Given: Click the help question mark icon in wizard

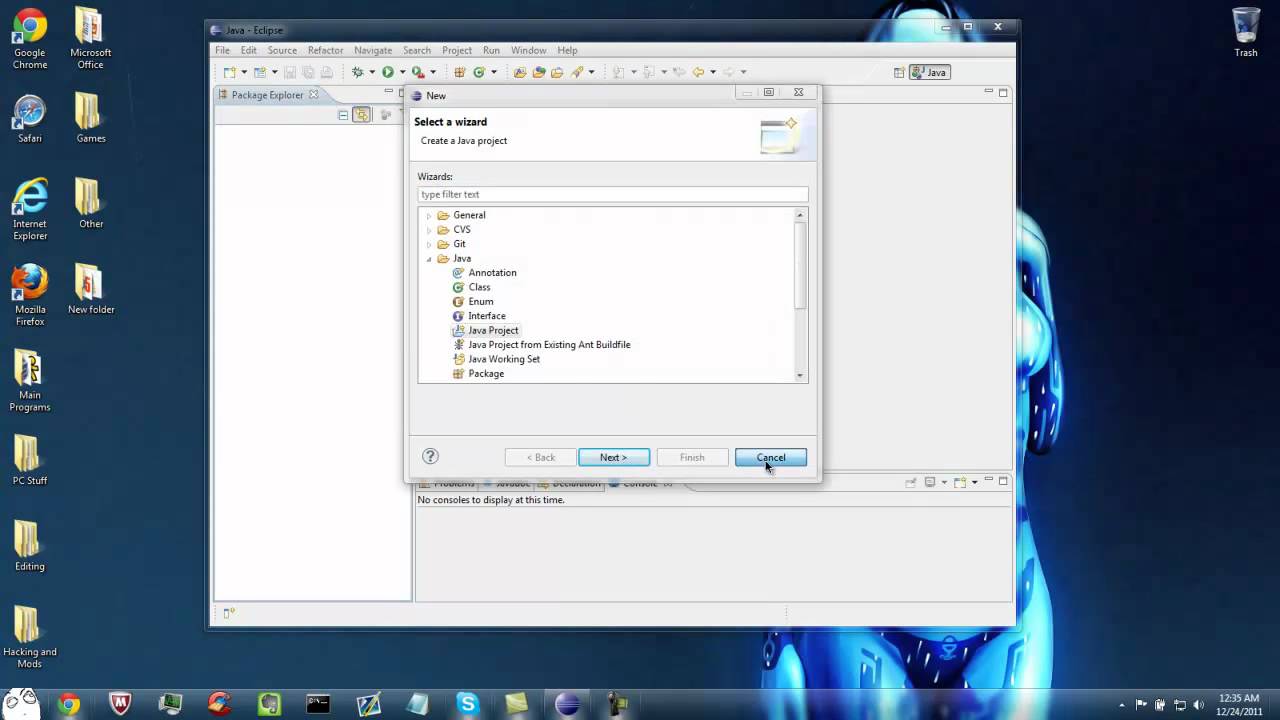Looking at the screenshot, I should click(x=430, y=457).
